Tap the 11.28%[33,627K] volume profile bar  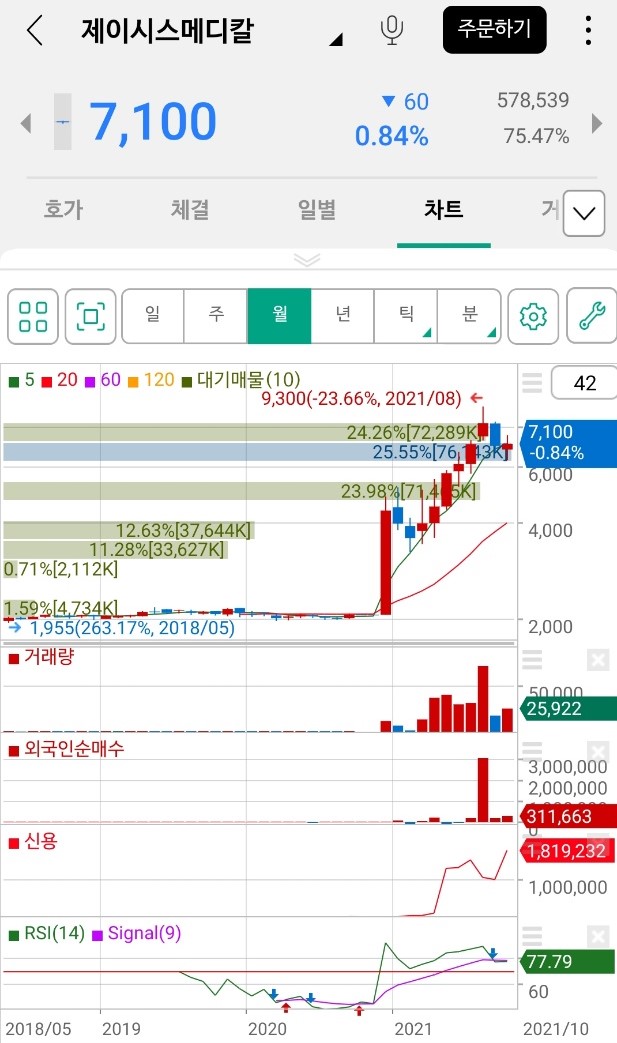115,549
